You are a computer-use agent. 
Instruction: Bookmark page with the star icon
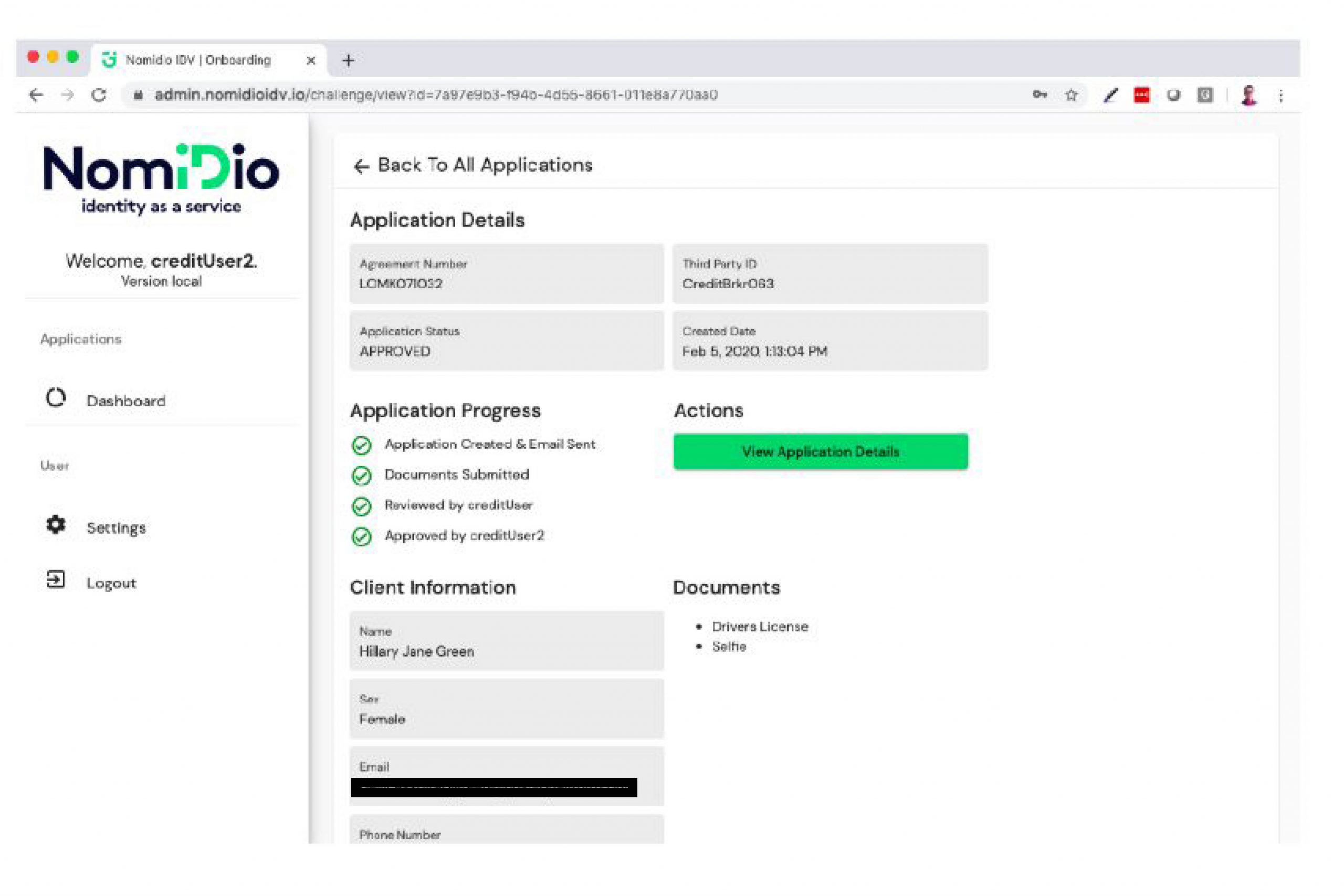point(1072,96)
